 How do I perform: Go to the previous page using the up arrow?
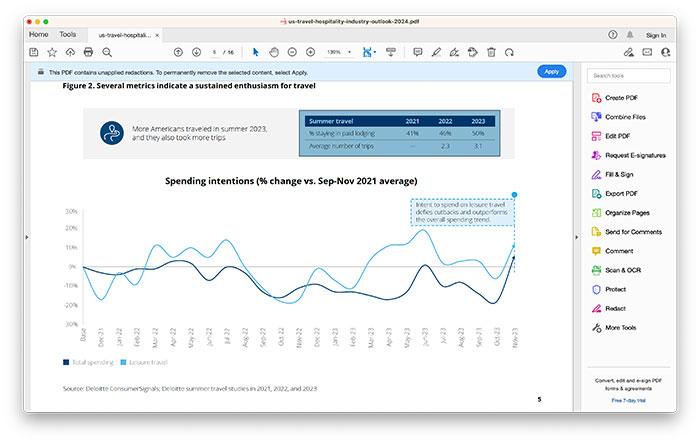[178, 51]
